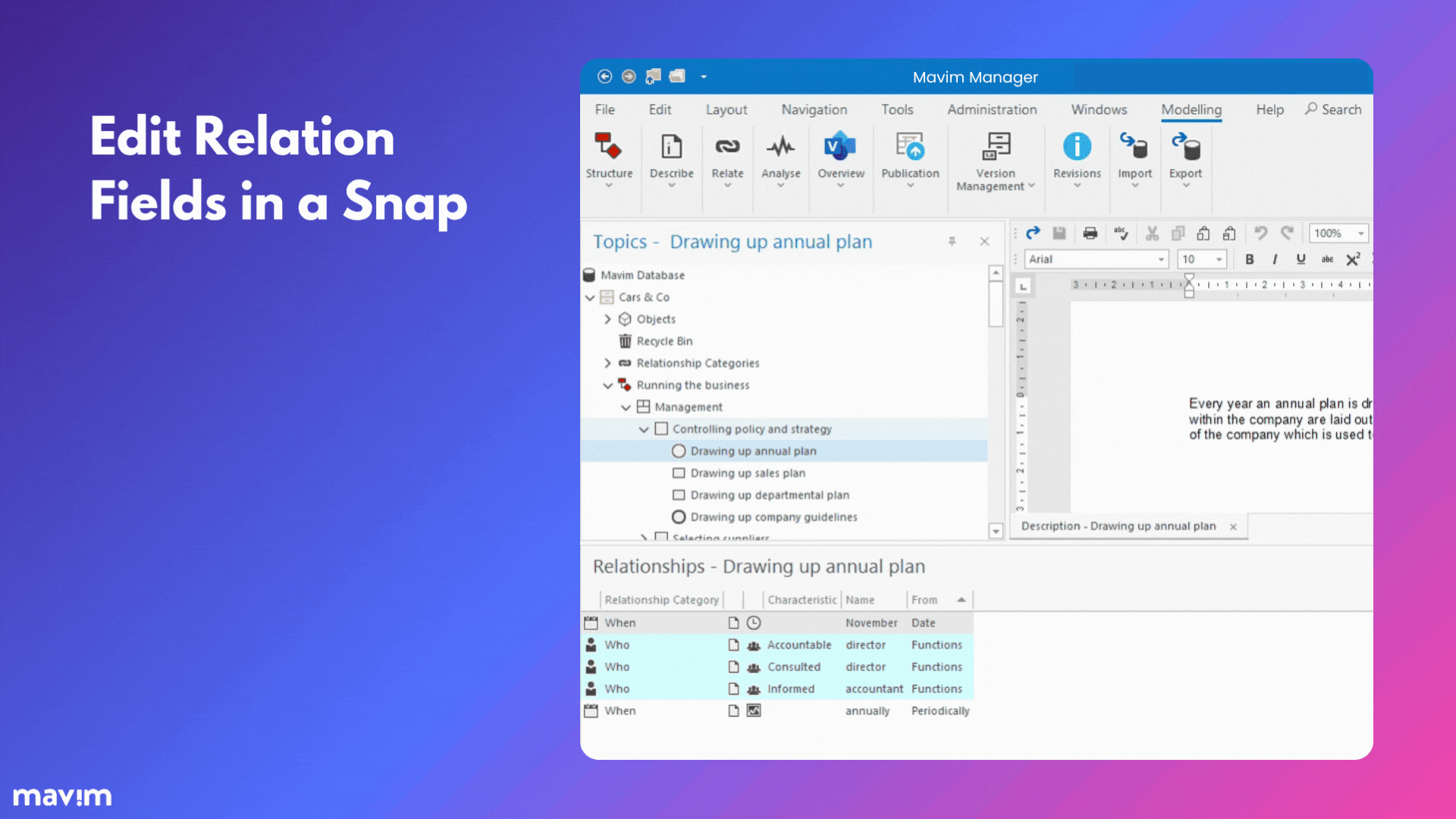Image resolution: width=1456 pixels, height=819 pixels.
Task: Collapse the Management tree node
Action: [x=626, y=407]
